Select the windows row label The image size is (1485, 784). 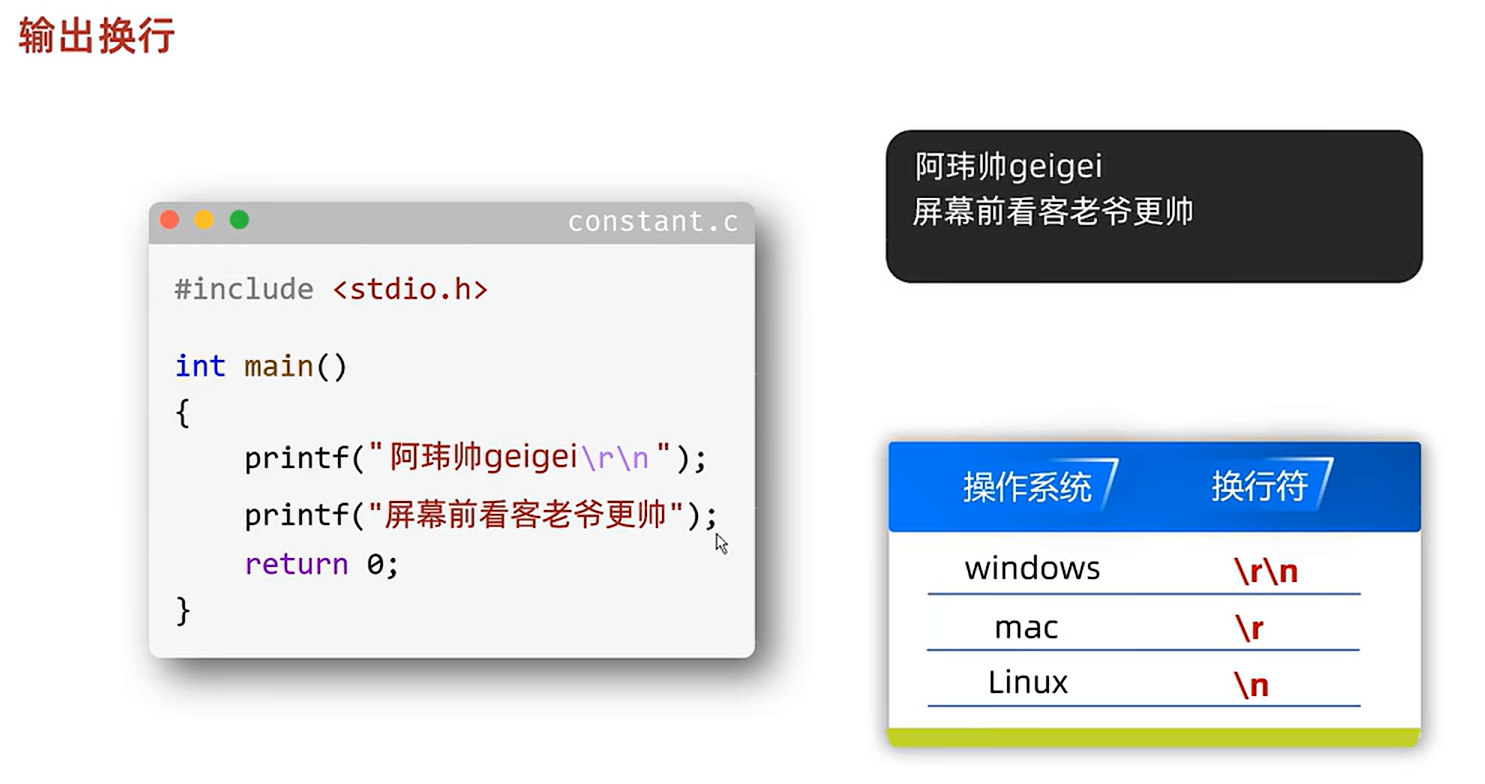coord(1032,569)
